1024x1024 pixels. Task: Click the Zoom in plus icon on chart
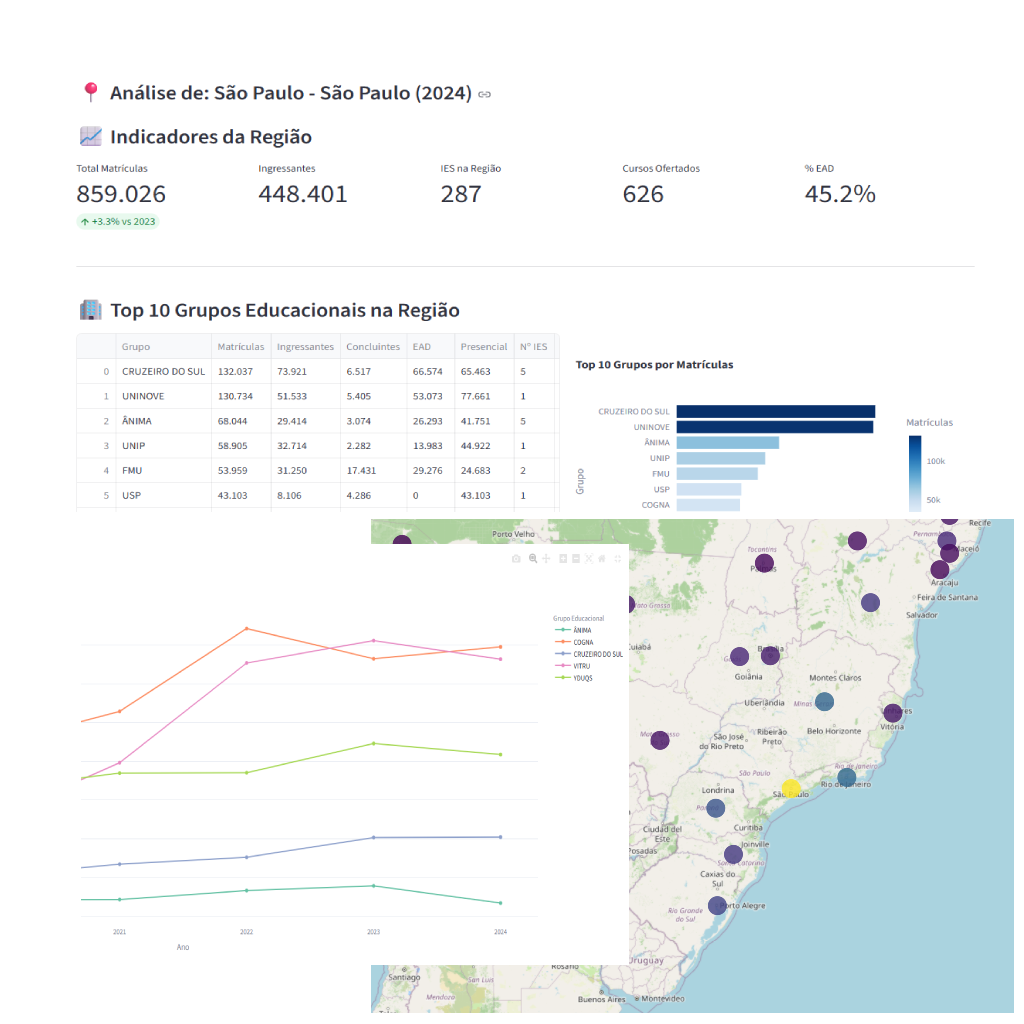[x=563, y=558]
